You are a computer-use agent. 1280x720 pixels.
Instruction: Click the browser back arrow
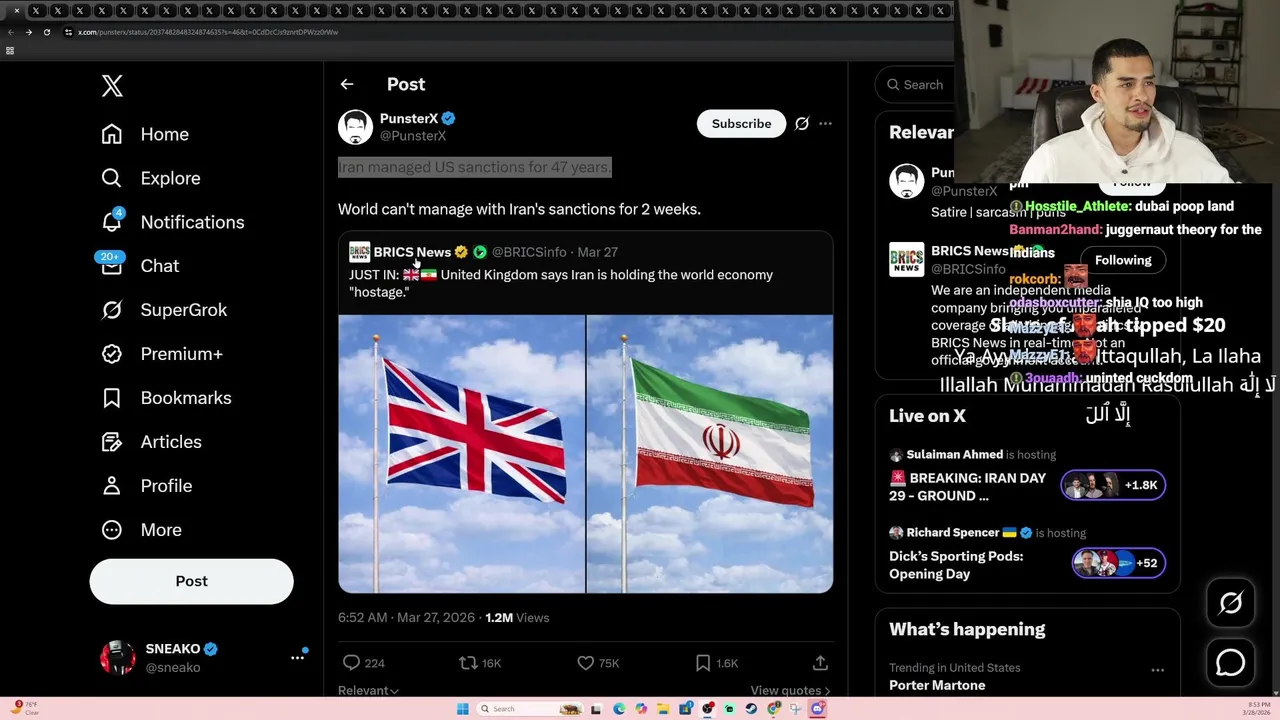(x=10, y=32)
